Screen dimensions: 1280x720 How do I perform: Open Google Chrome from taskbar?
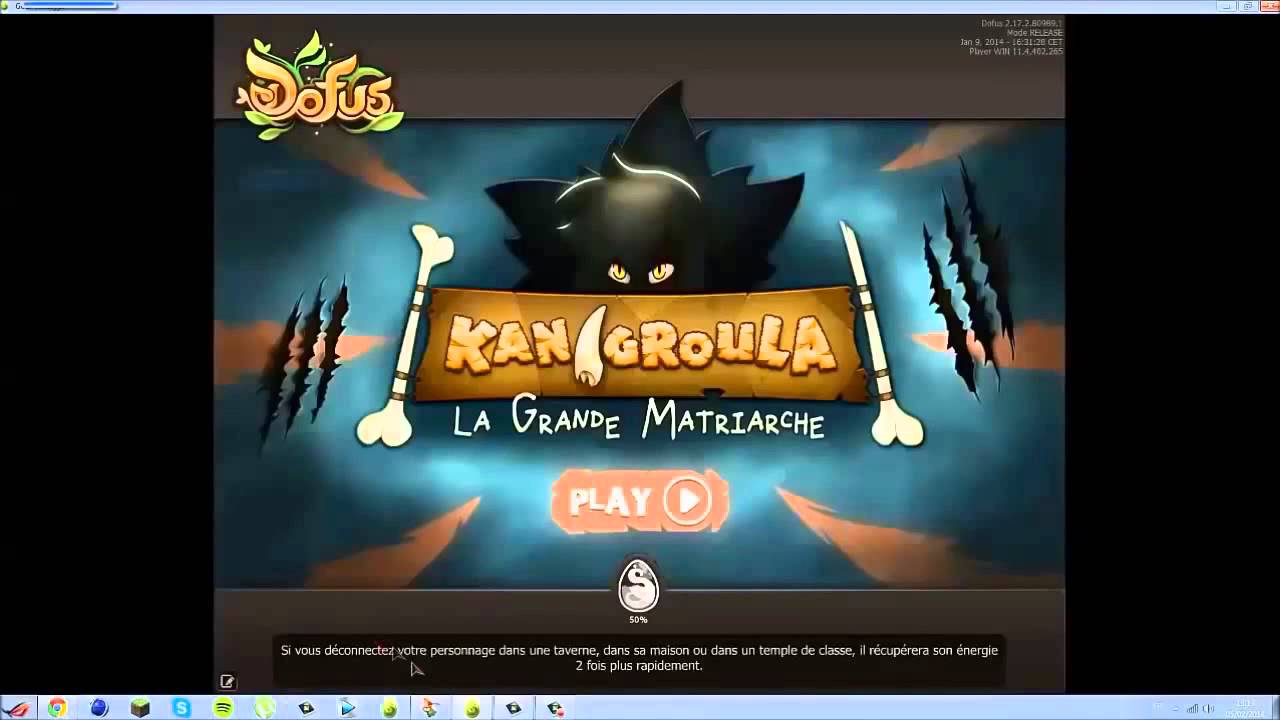coord(57,708)
